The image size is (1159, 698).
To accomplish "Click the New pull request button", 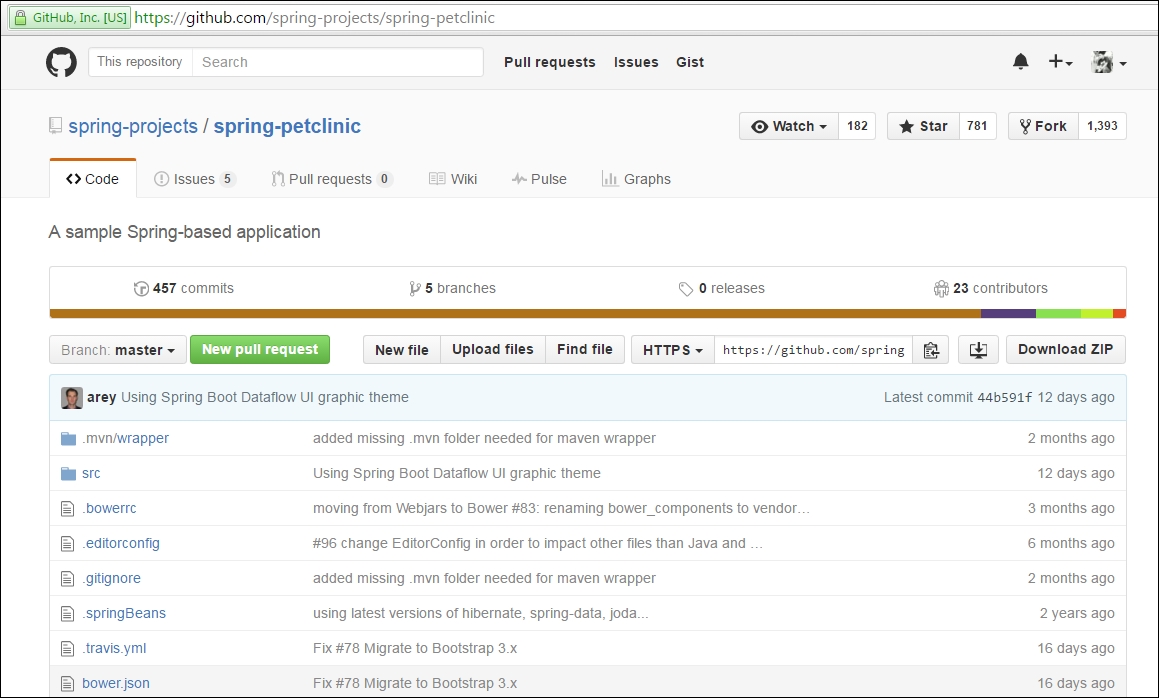I will [260, 349].
